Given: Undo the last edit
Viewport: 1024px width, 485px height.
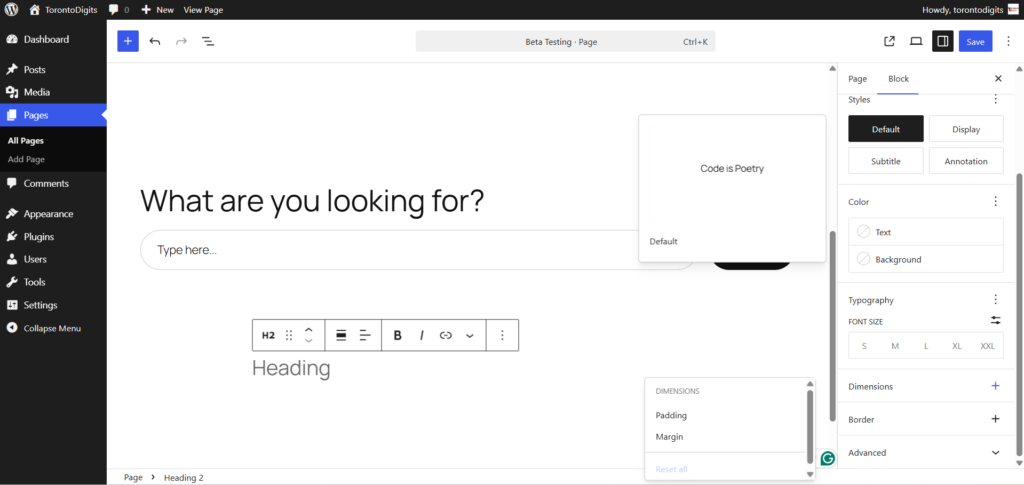Looking at the screenshot, I should pyautogui.click(x=155, y=41).
